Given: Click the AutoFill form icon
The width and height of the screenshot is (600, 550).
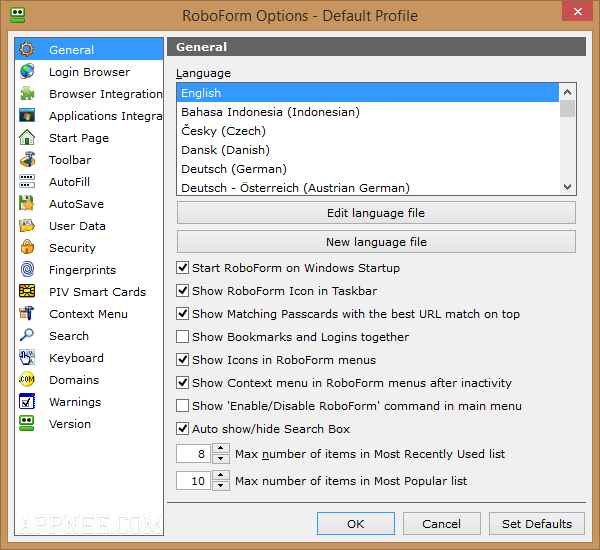Looking at the screenshot, I should point(27,181).
